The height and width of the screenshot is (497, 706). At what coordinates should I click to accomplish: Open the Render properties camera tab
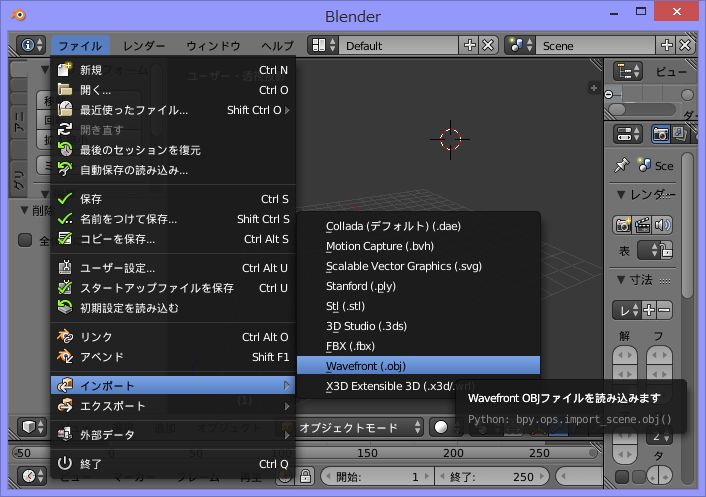(660, 134)
